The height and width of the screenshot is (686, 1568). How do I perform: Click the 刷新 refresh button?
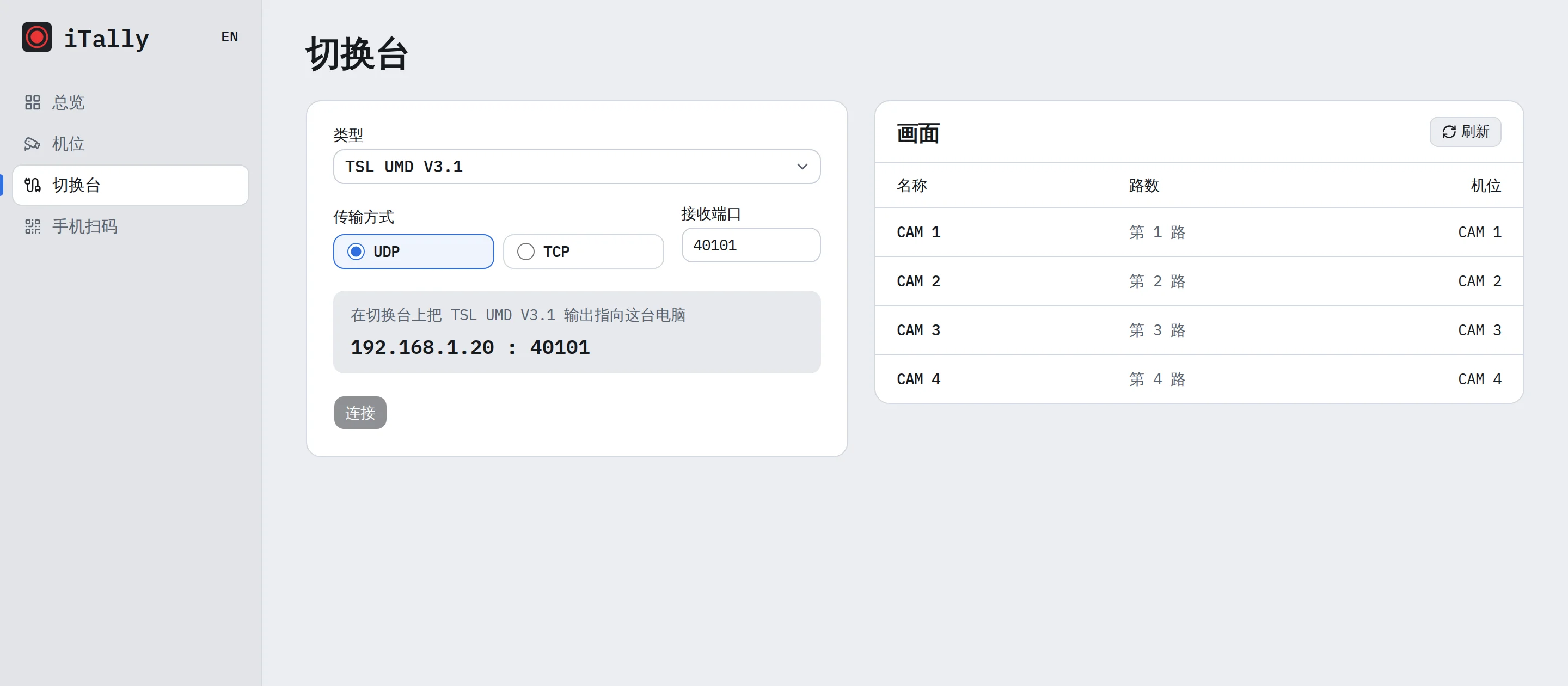click(x=1465, y=132)
